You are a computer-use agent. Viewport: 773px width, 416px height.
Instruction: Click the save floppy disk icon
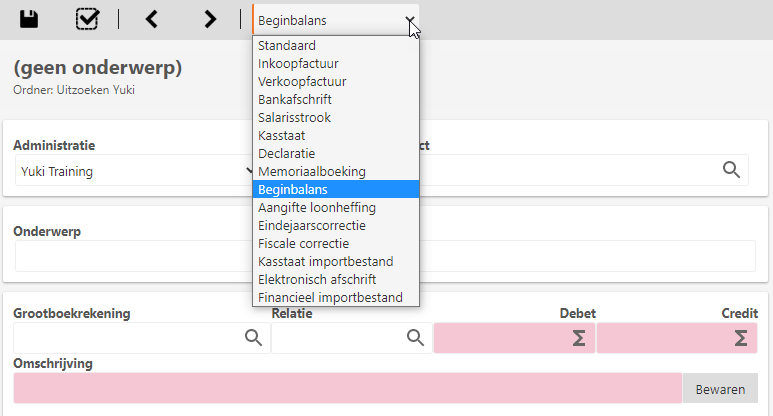30,18
